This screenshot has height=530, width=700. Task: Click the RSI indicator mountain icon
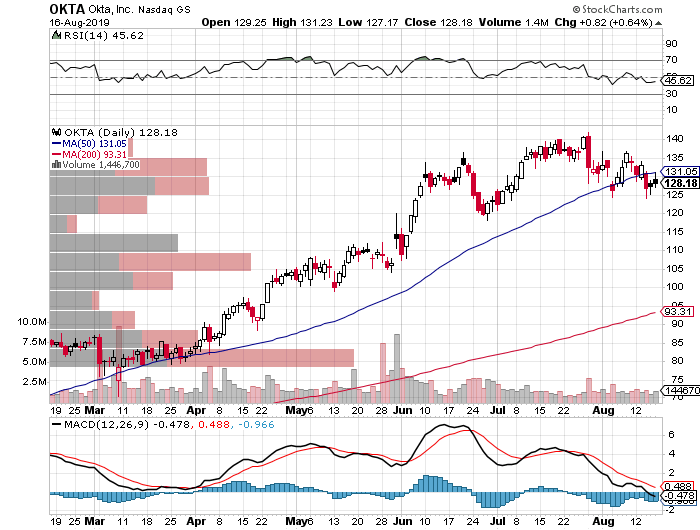pos(56,35)
